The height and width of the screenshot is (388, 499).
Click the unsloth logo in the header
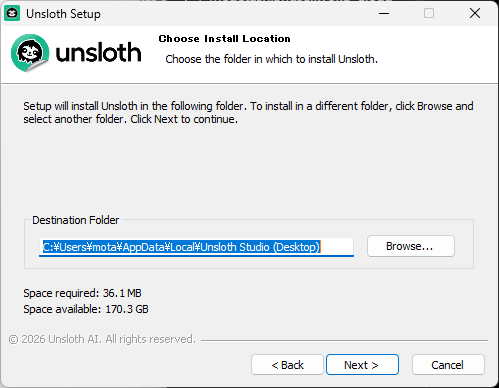[76, 53]
